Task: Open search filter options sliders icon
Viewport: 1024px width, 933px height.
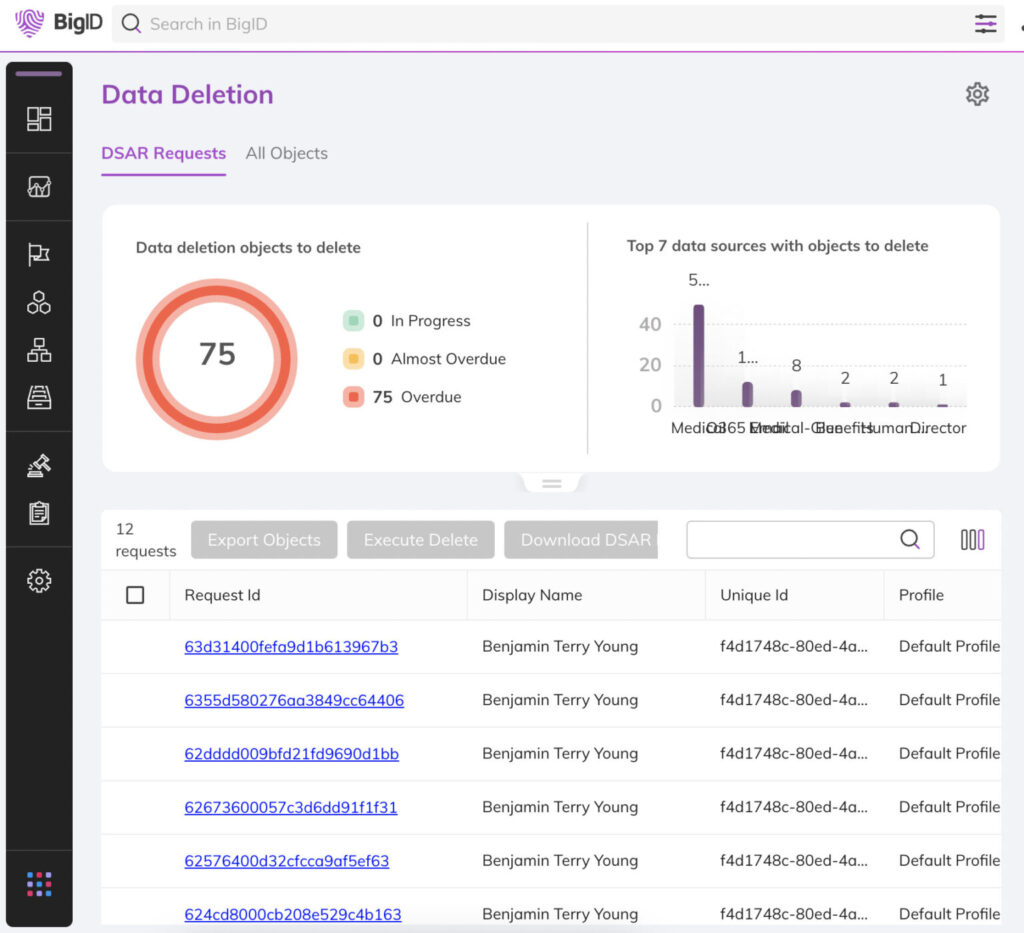Action: click(x=986, y=24)
